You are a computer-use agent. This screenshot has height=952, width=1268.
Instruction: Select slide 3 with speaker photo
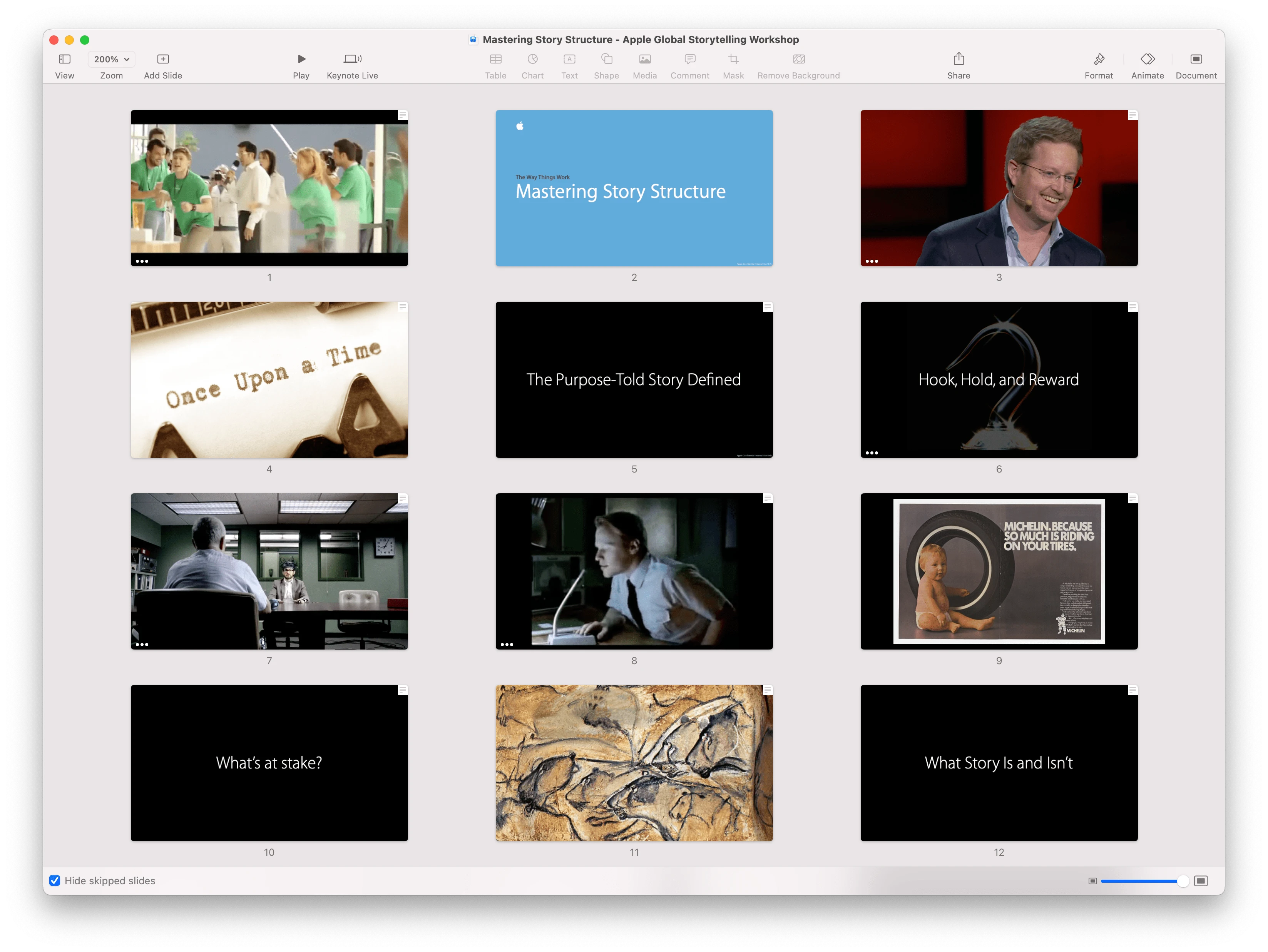point(999,188)
